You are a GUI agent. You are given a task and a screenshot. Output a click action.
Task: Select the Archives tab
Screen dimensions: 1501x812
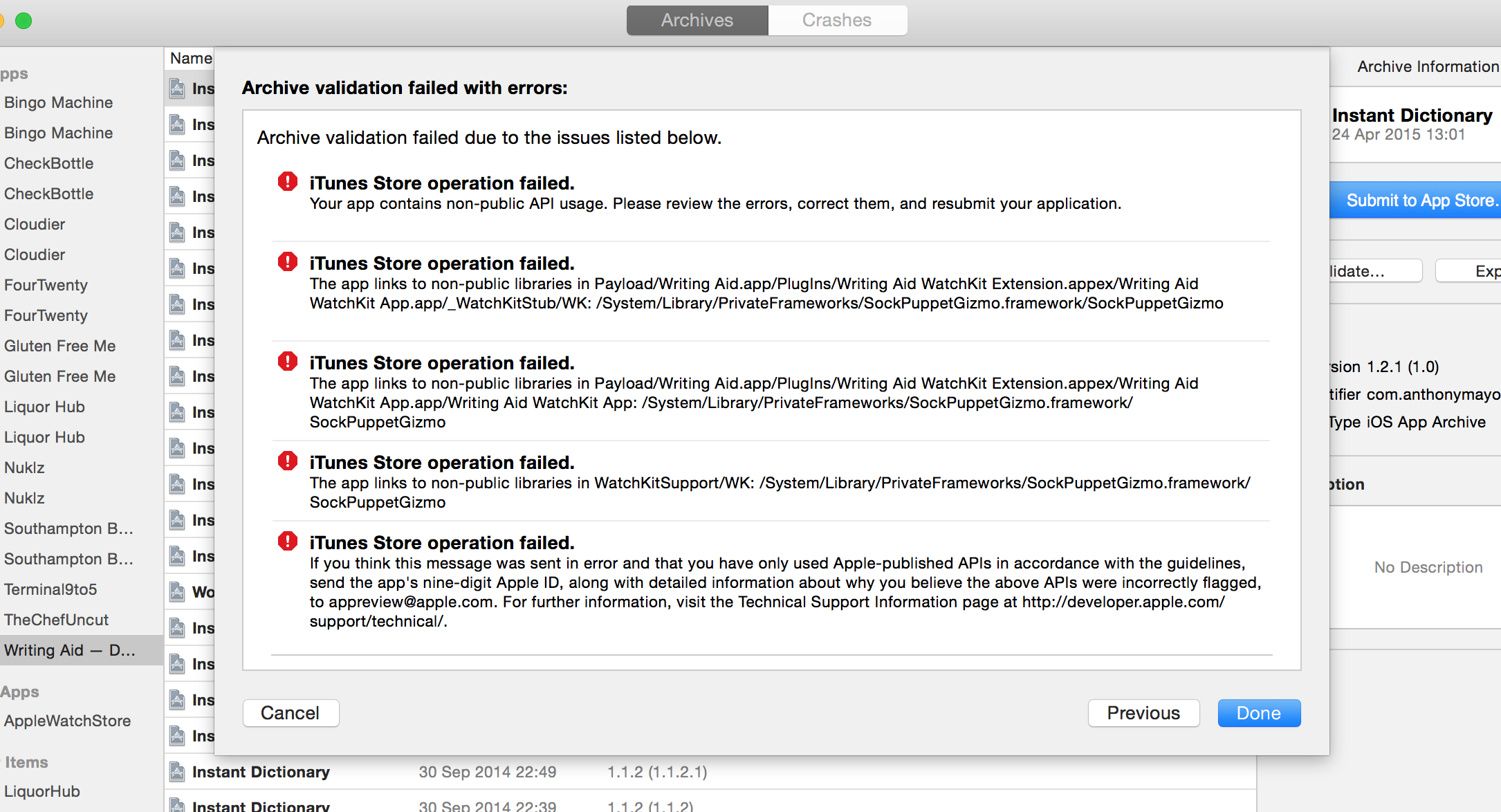tap(697, 20)
